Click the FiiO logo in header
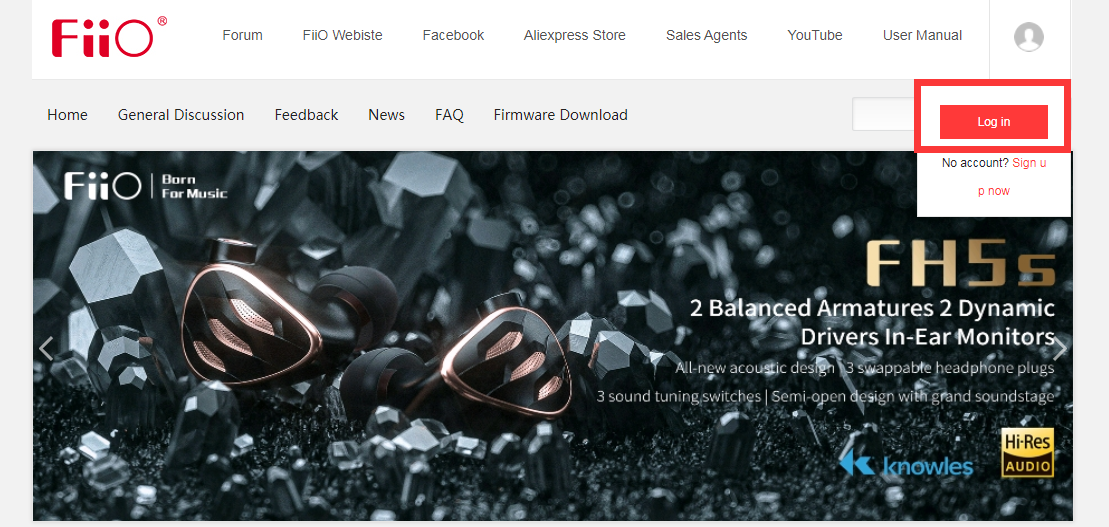Screen dimensions: 1109x527 tap(109, 37)
